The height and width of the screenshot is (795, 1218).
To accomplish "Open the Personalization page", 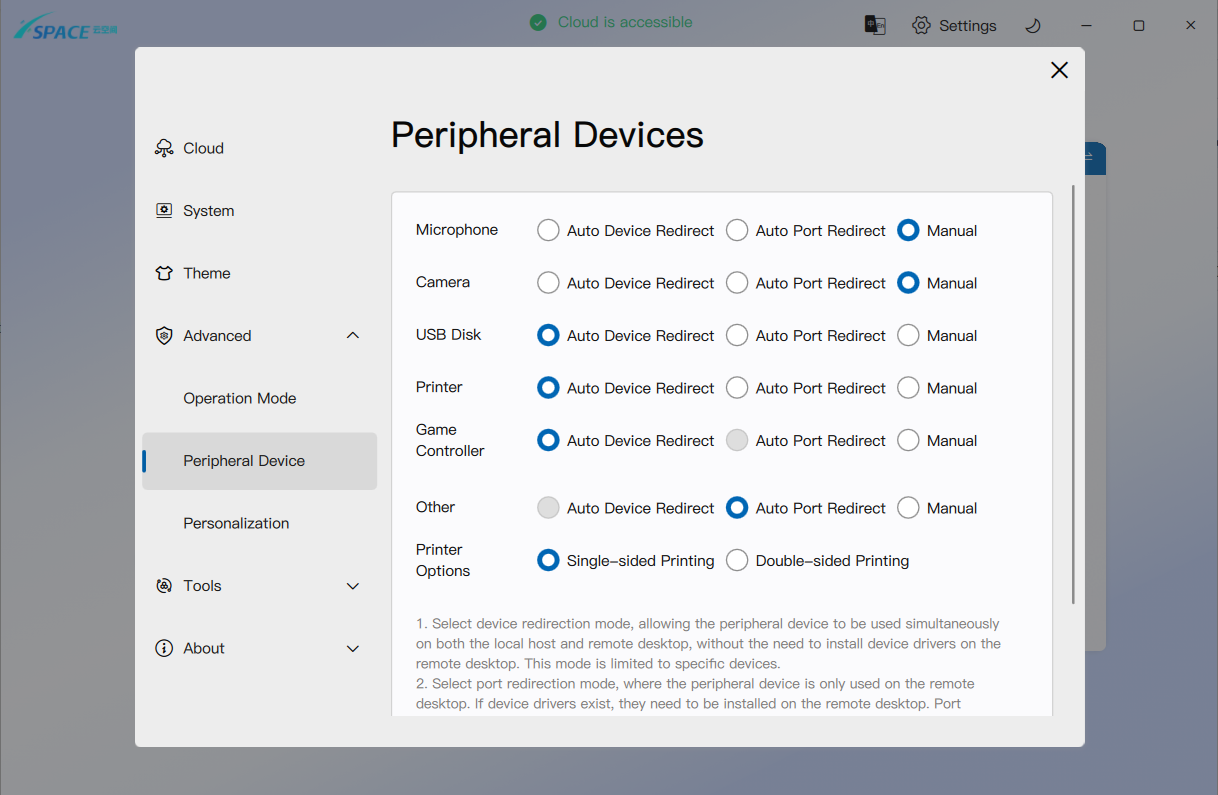I will tap(236, 523).
